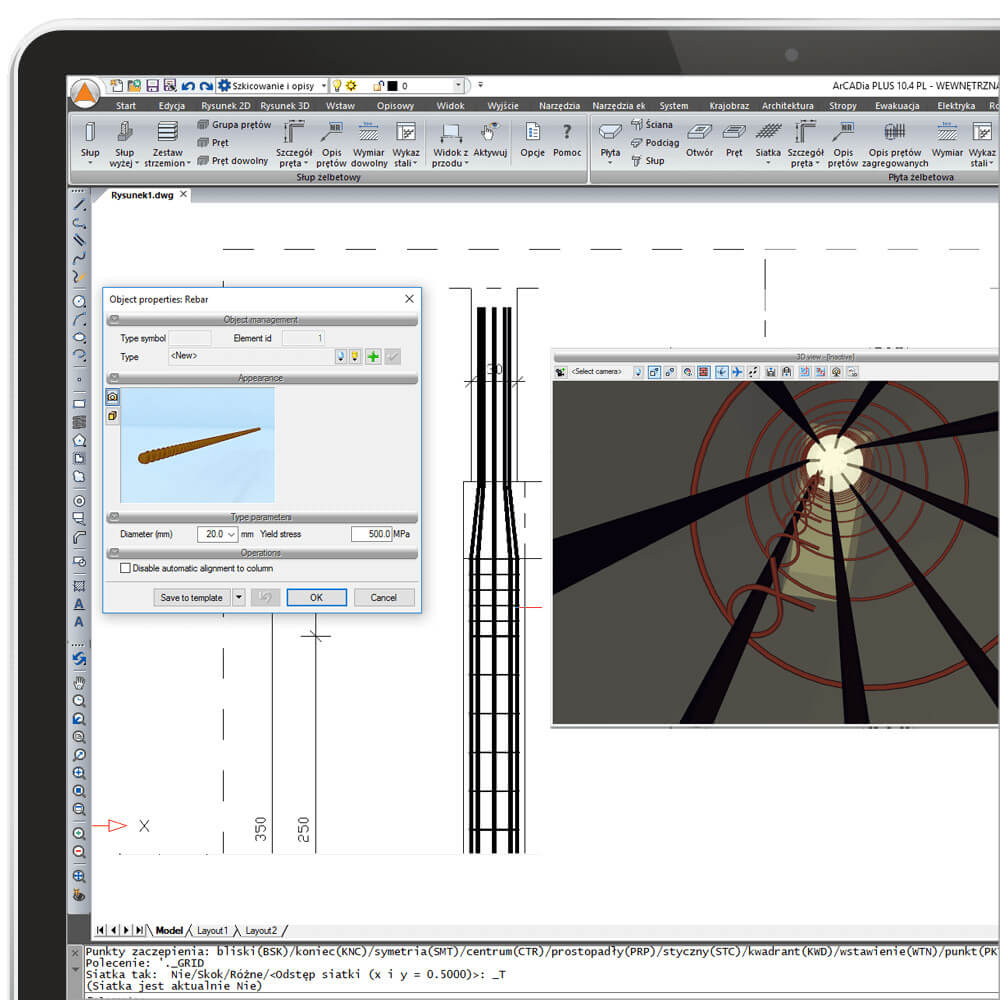Collapse the Appearance section in Rebar dialog
Screen dimensions: 1000x1000
(x=114, y=378)
